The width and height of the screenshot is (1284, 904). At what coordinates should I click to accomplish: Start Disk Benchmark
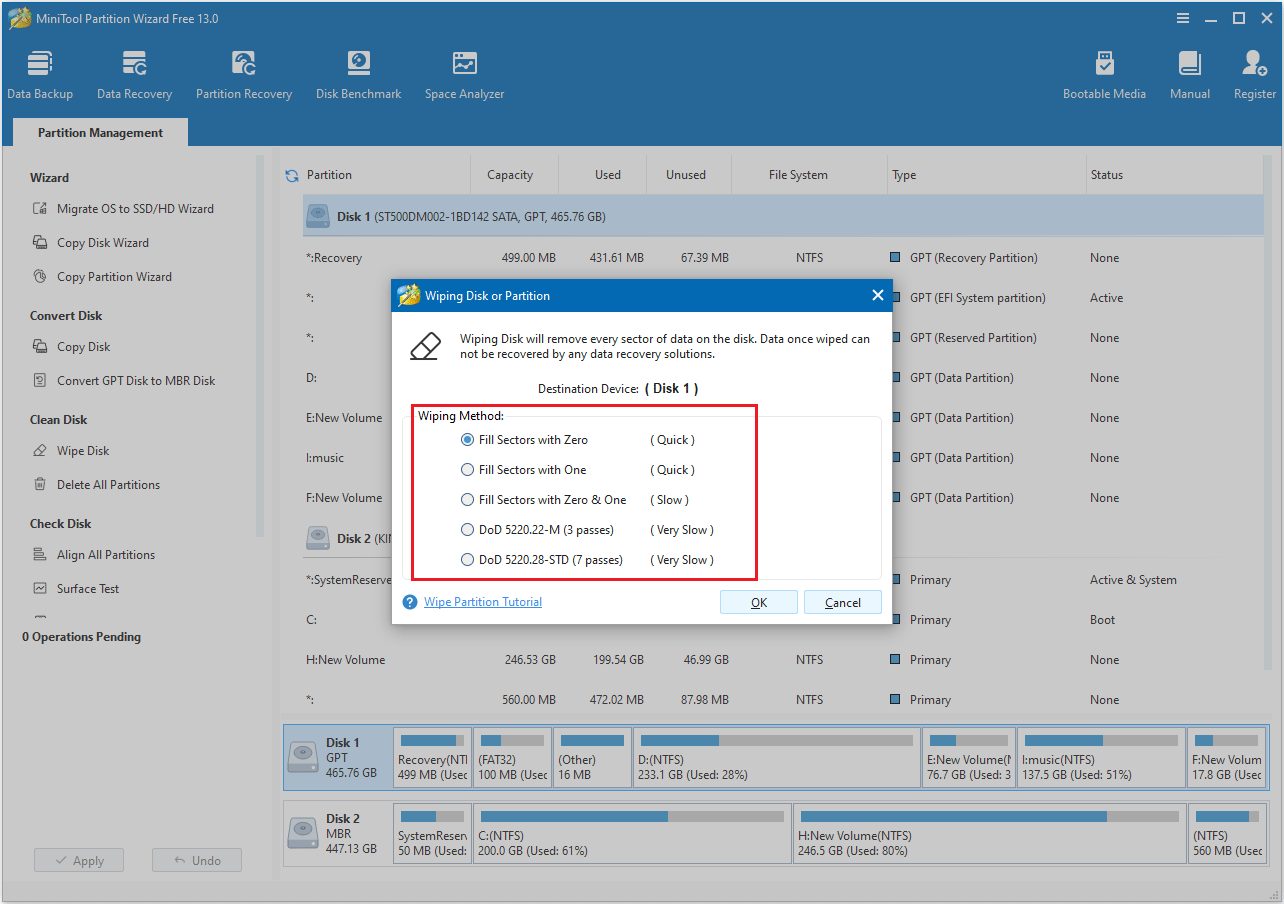tap(358, 73)
